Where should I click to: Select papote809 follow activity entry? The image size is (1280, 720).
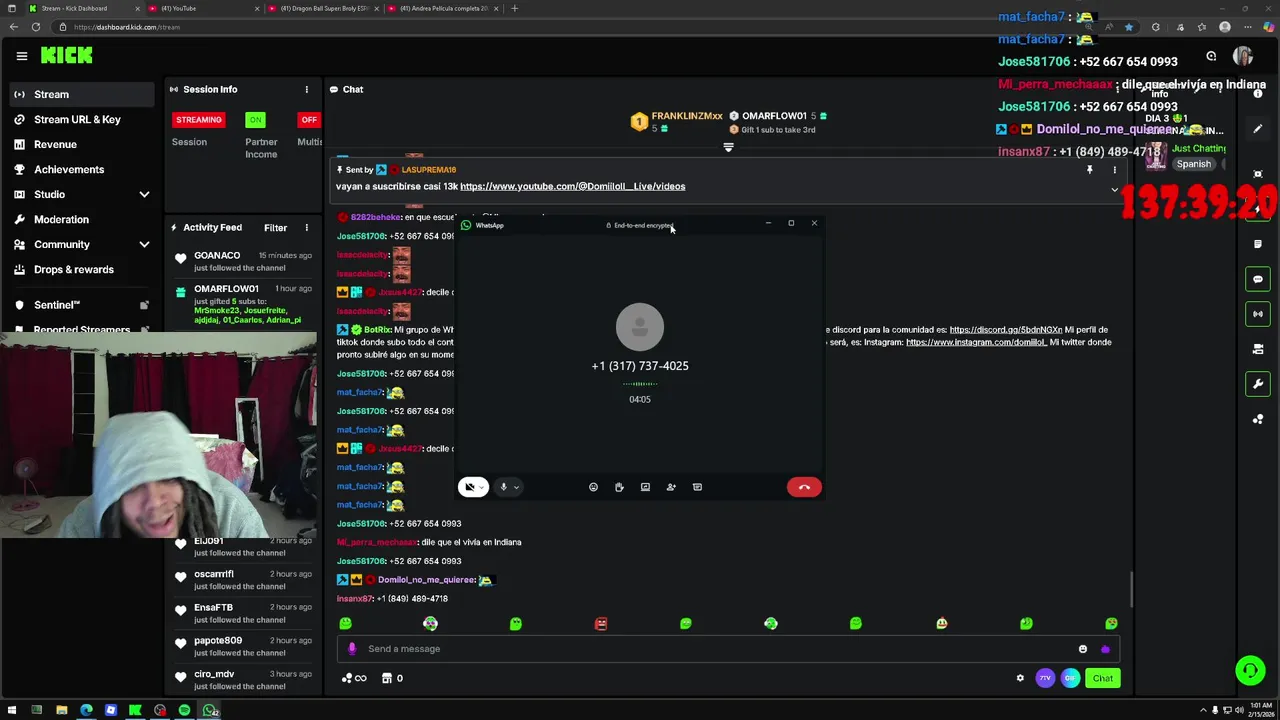point(245,646)
